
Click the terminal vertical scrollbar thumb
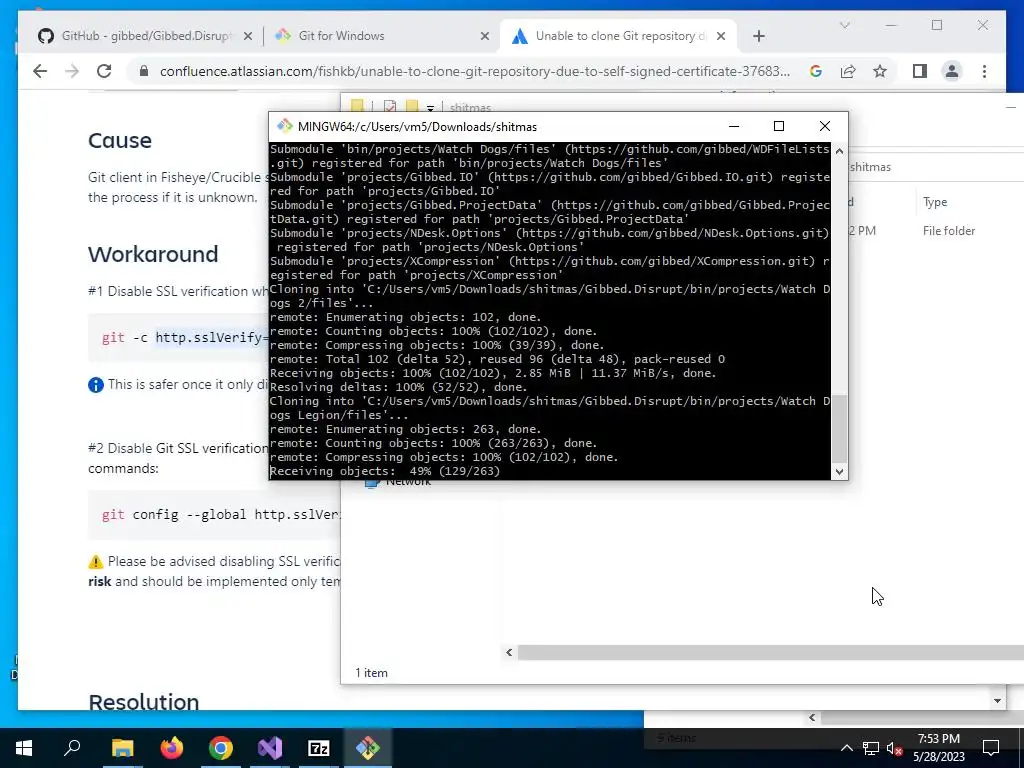coord(839,427)
